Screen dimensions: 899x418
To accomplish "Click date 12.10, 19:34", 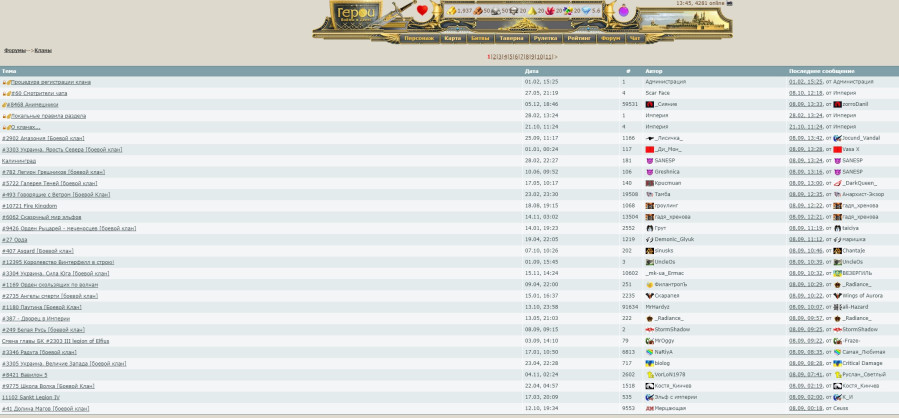I will (x=541, y=408).
